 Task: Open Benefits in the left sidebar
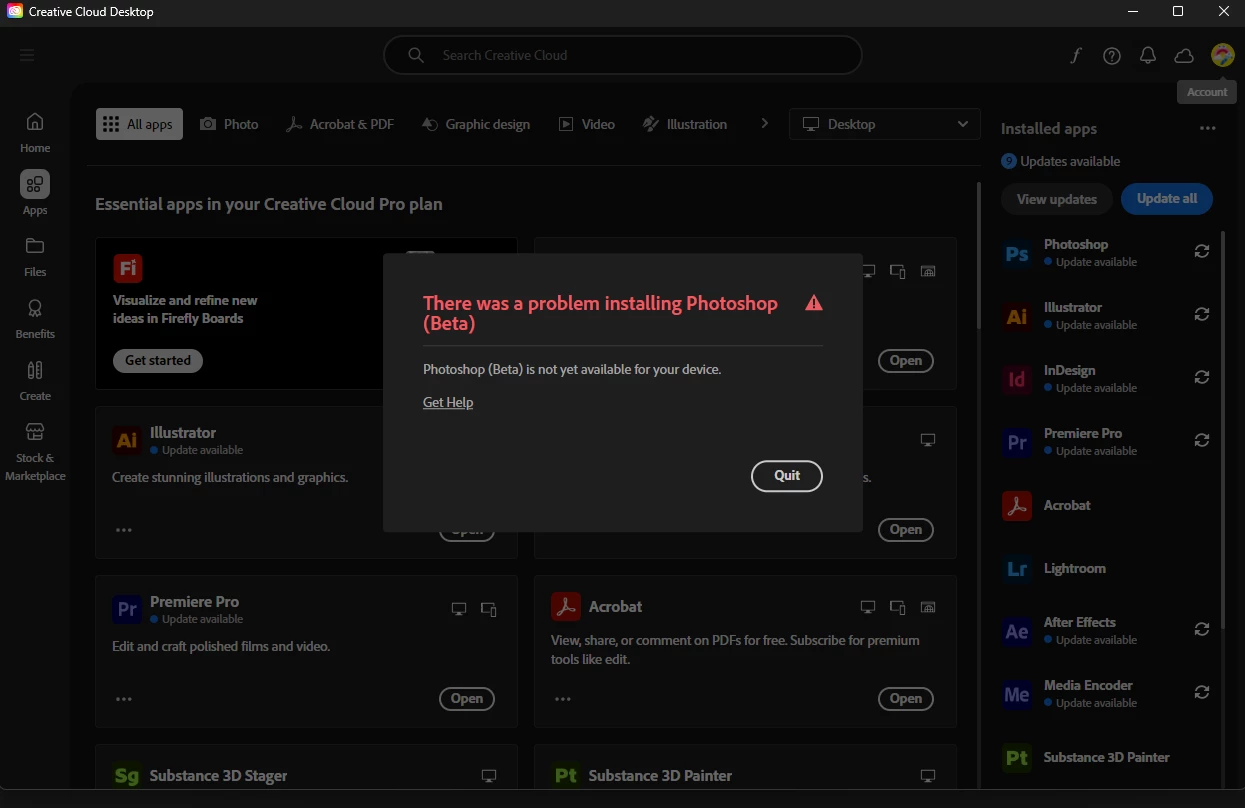coord(35,318)
